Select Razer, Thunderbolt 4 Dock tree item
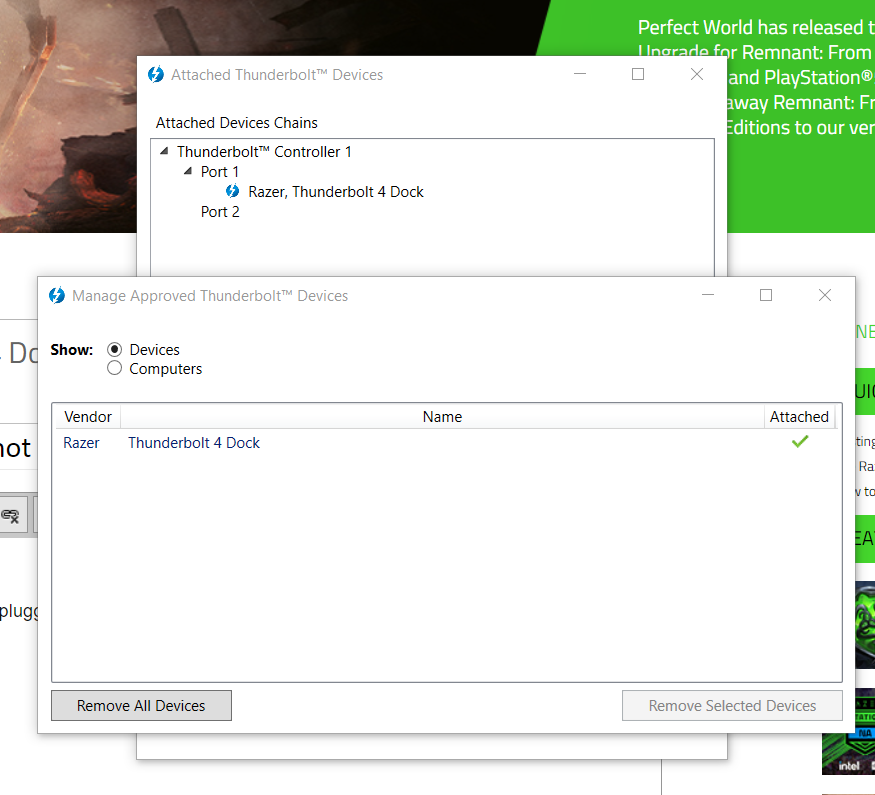The image size is (875, 795). (x=335, y=192)
